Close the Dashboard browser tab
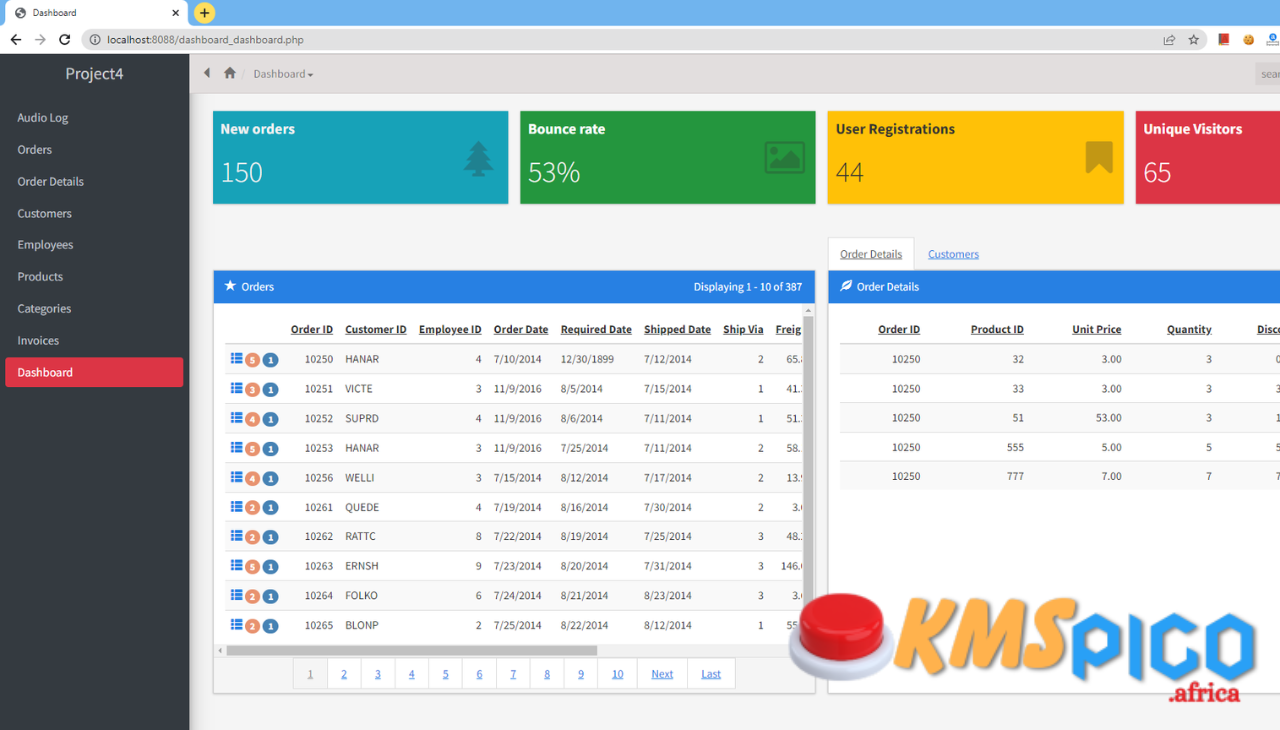This screenshot has height=730, width=1280. pos(176,13)
